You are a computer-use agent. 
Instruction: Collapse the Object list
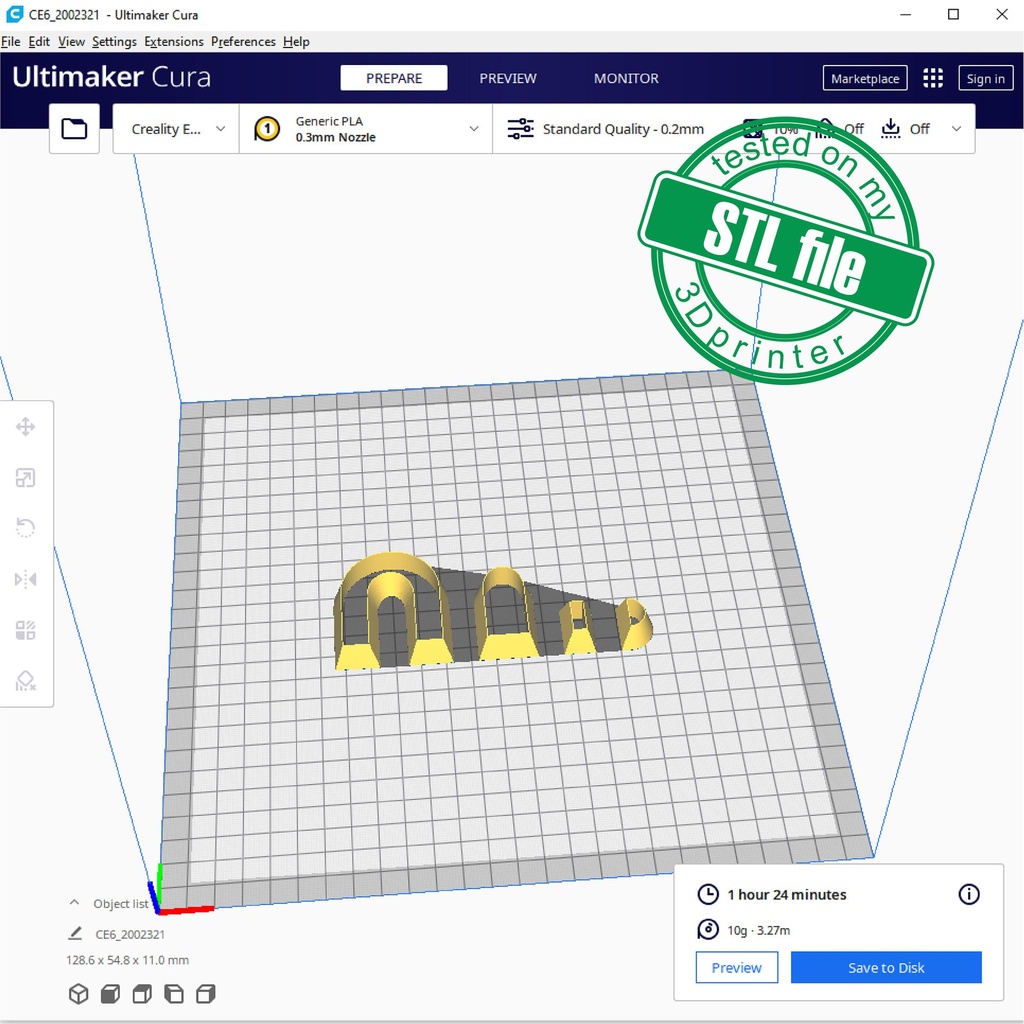pyautogui.click(x=74, y=903)
